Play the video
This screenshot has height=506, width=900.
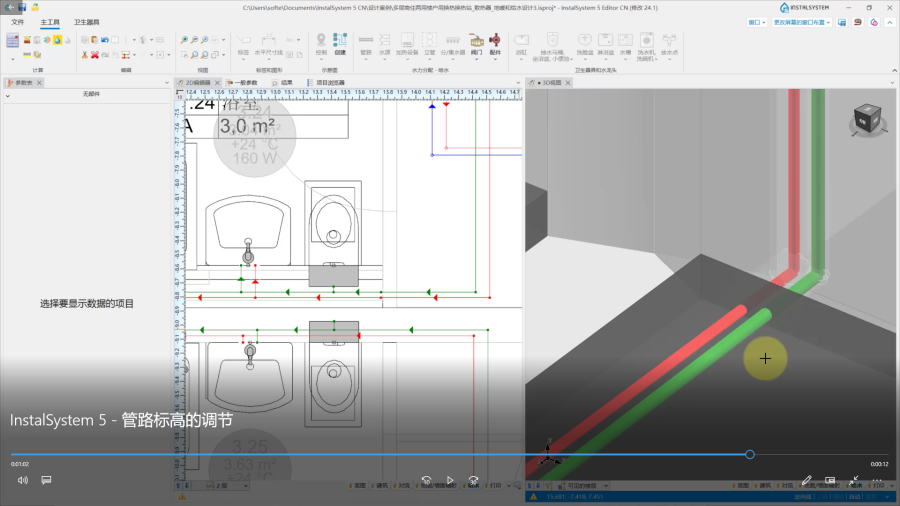tap(450, 480)
